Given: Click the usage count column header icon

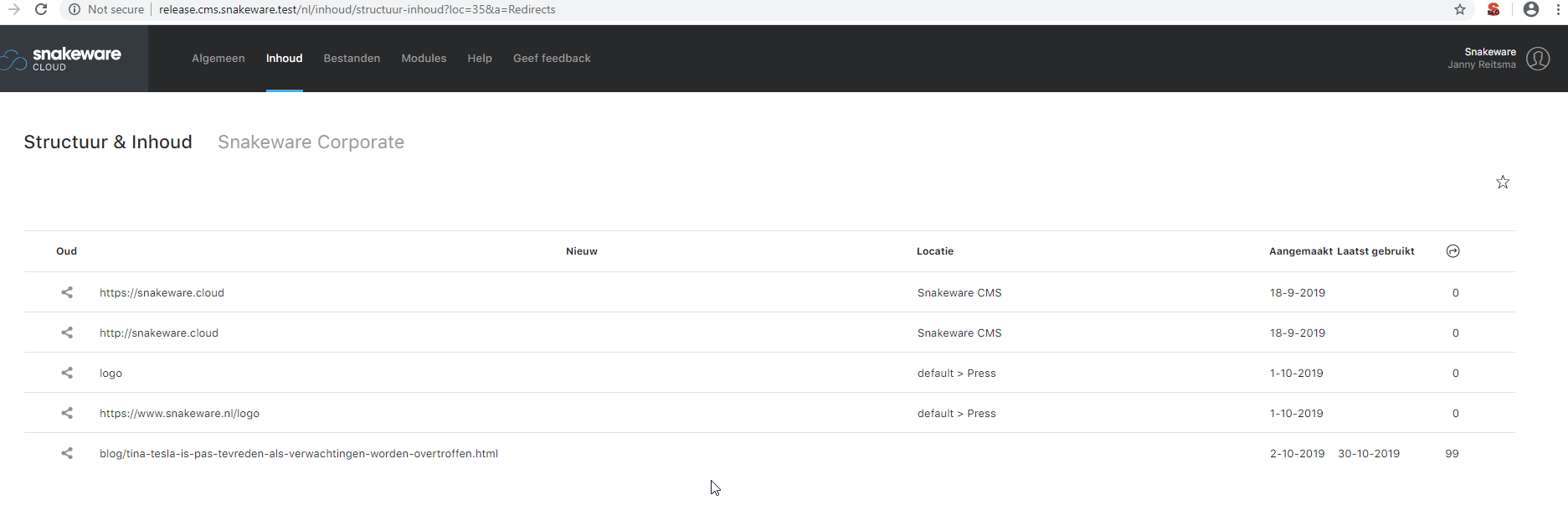Looking at the screenshot, I should point(1453,251).
